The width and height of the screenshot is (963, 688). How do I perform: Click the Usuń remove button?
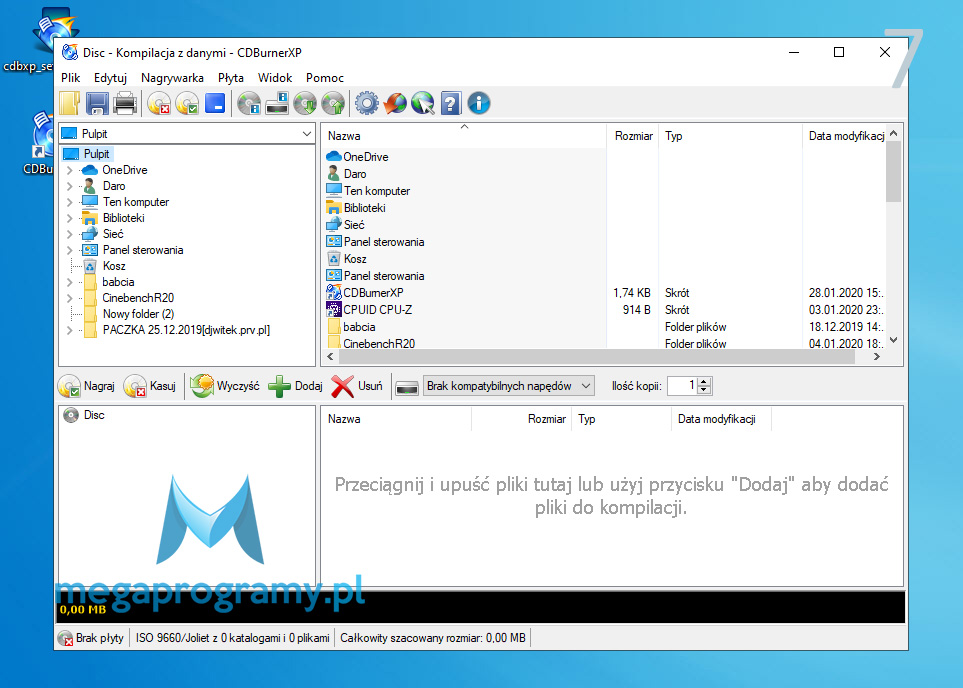(x=357, y=386)
